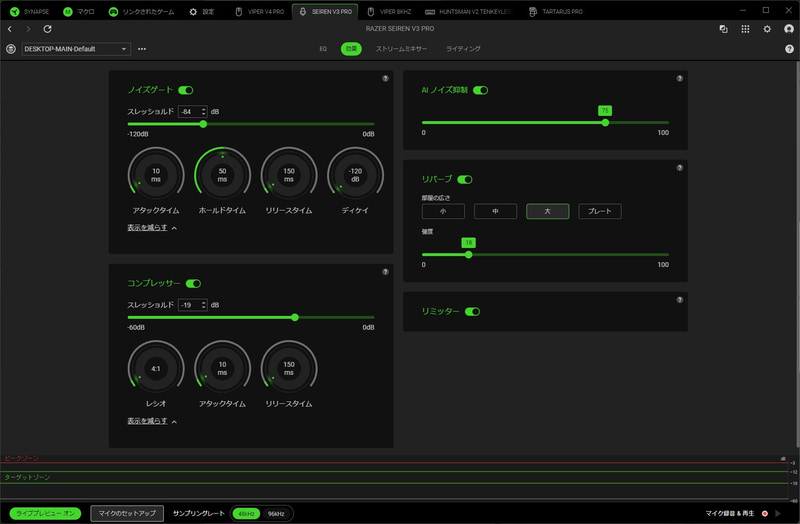The width and height of the screenshot is (800, 524).
Task: Click the noise gate アタックタイム knob
Action: pos(156,175)
